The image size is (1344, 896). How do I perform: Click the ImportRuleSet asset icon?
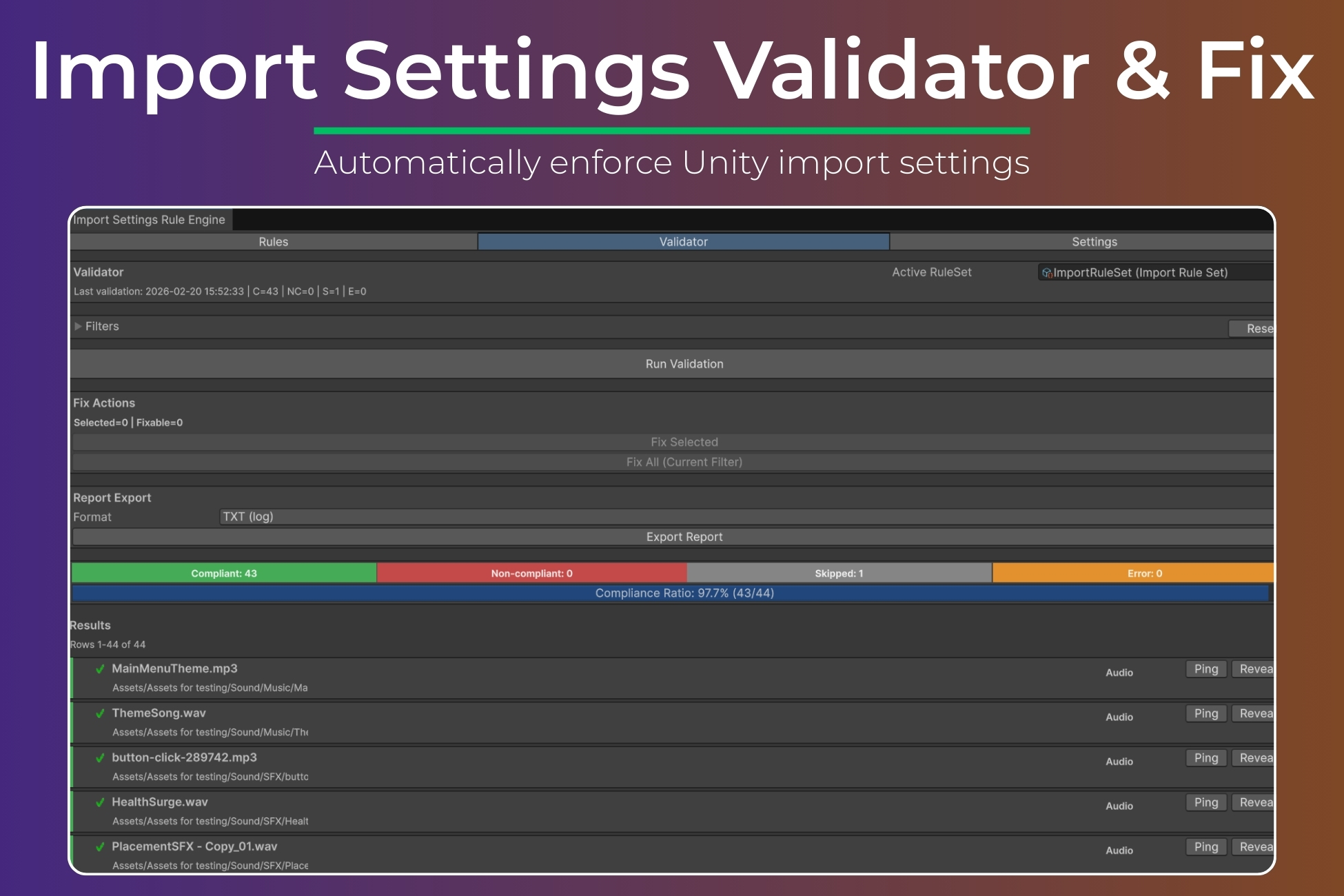[1047, 273]
